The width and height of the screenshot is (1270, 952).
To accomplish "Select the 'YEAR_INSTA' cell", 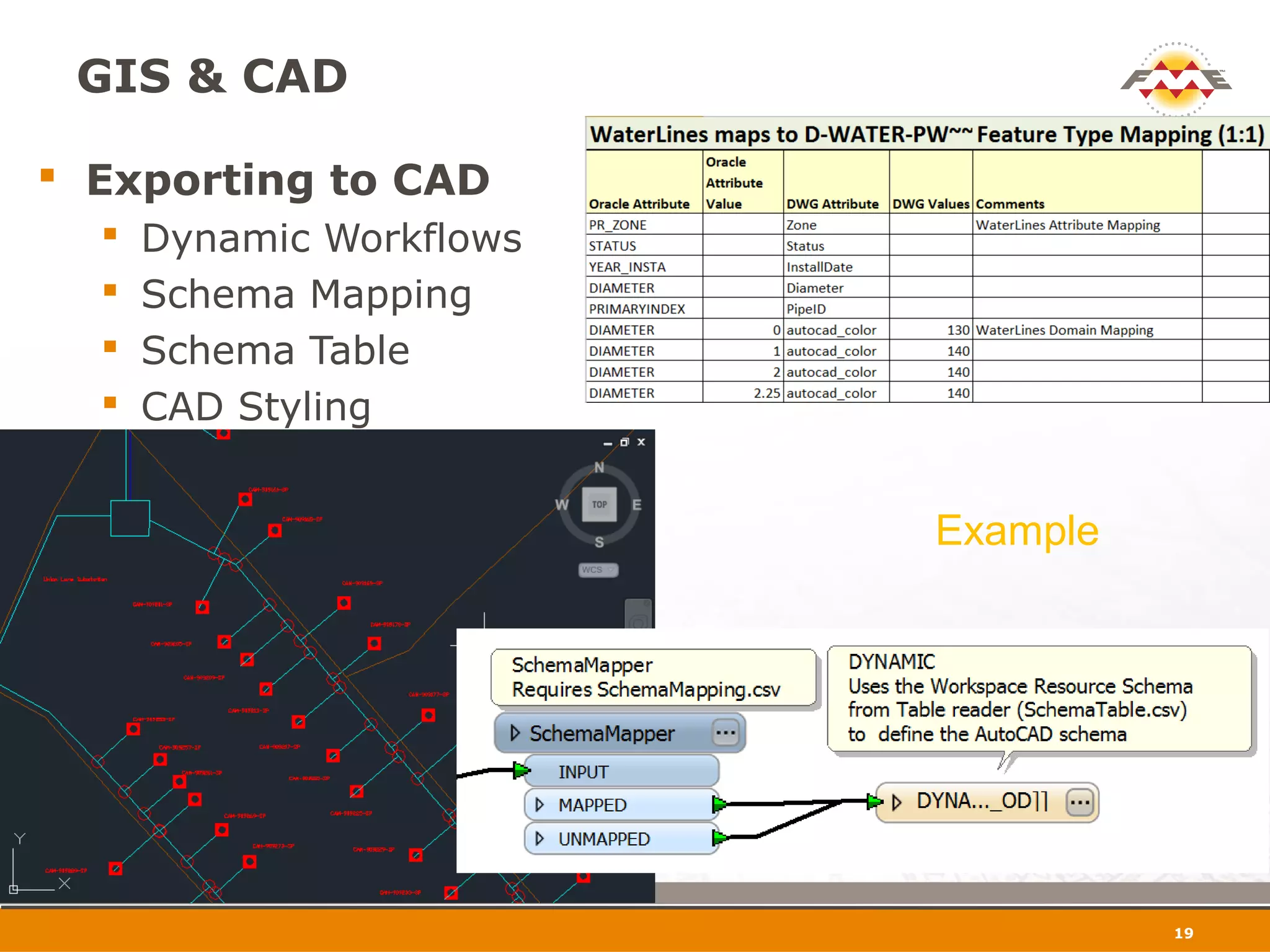I will [x=644, y=267].
